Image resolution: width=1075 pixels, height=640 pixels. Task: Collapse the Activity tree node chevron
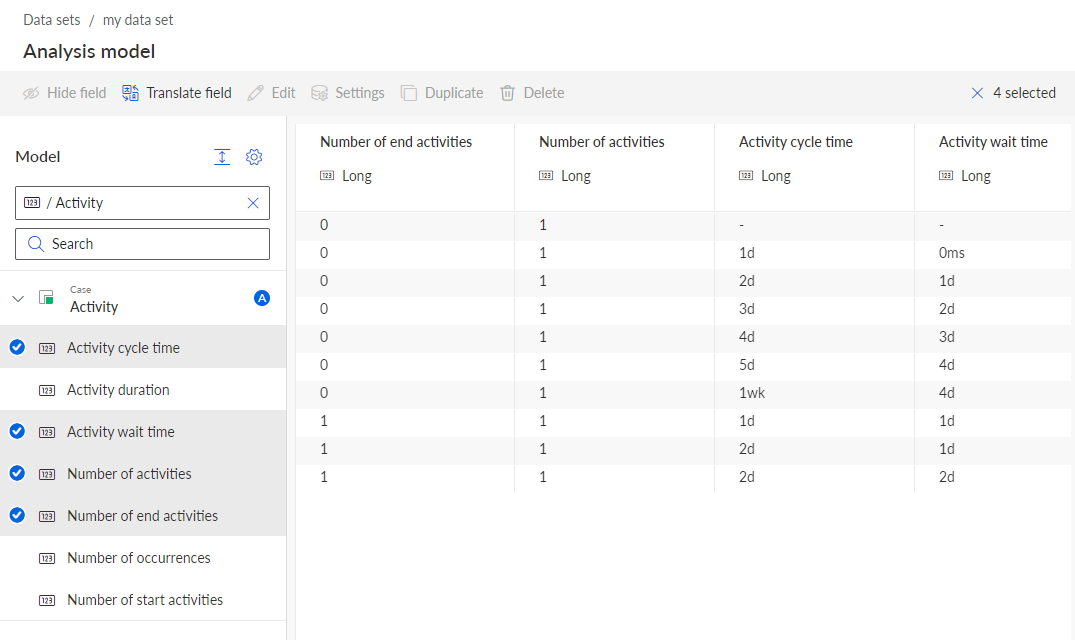tap(19, 299)
